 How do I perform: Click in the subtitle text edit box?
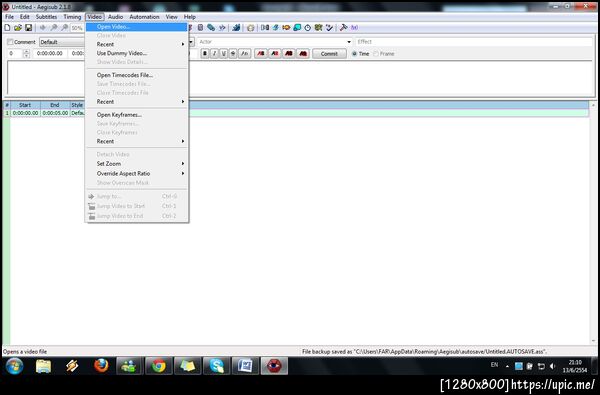pyautogui.click(x=300, y=78)
